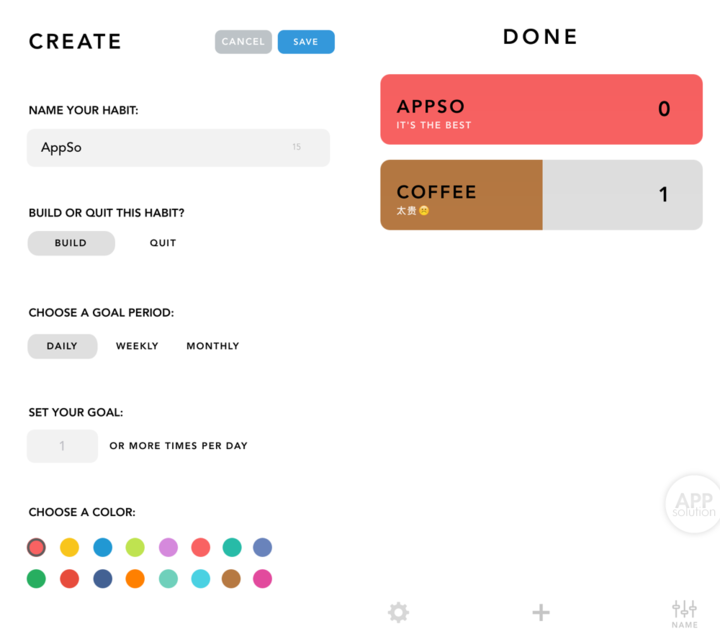Tap the COFFEE habit card
This screenshot has width=720, height=634.
(541, 195)
